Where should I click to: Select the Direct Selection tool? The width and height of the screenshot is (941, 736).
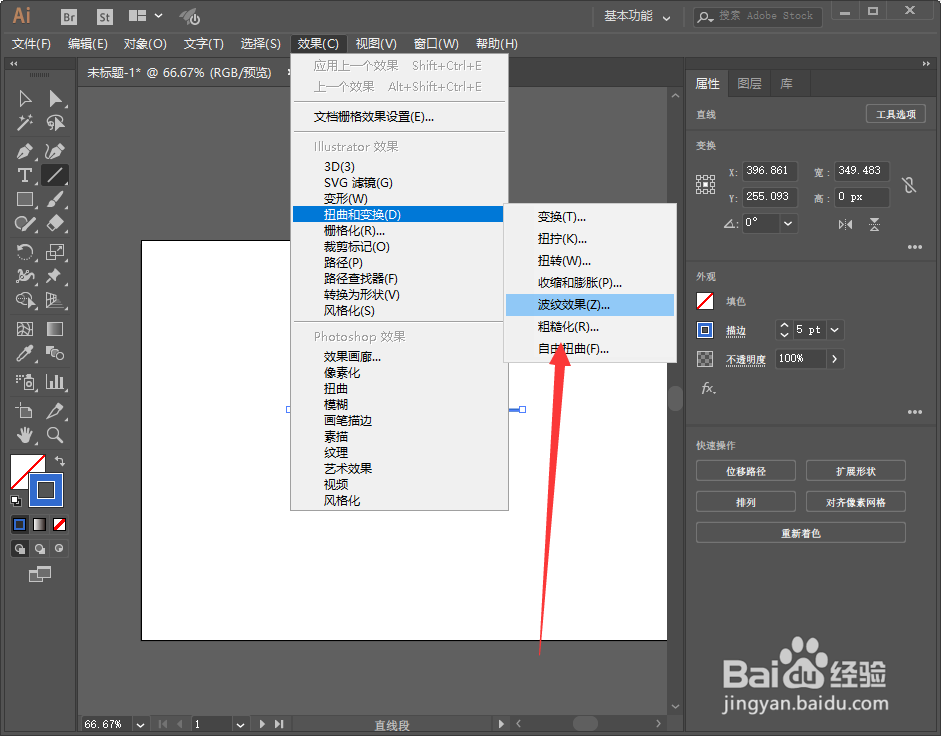coord(55,98)
